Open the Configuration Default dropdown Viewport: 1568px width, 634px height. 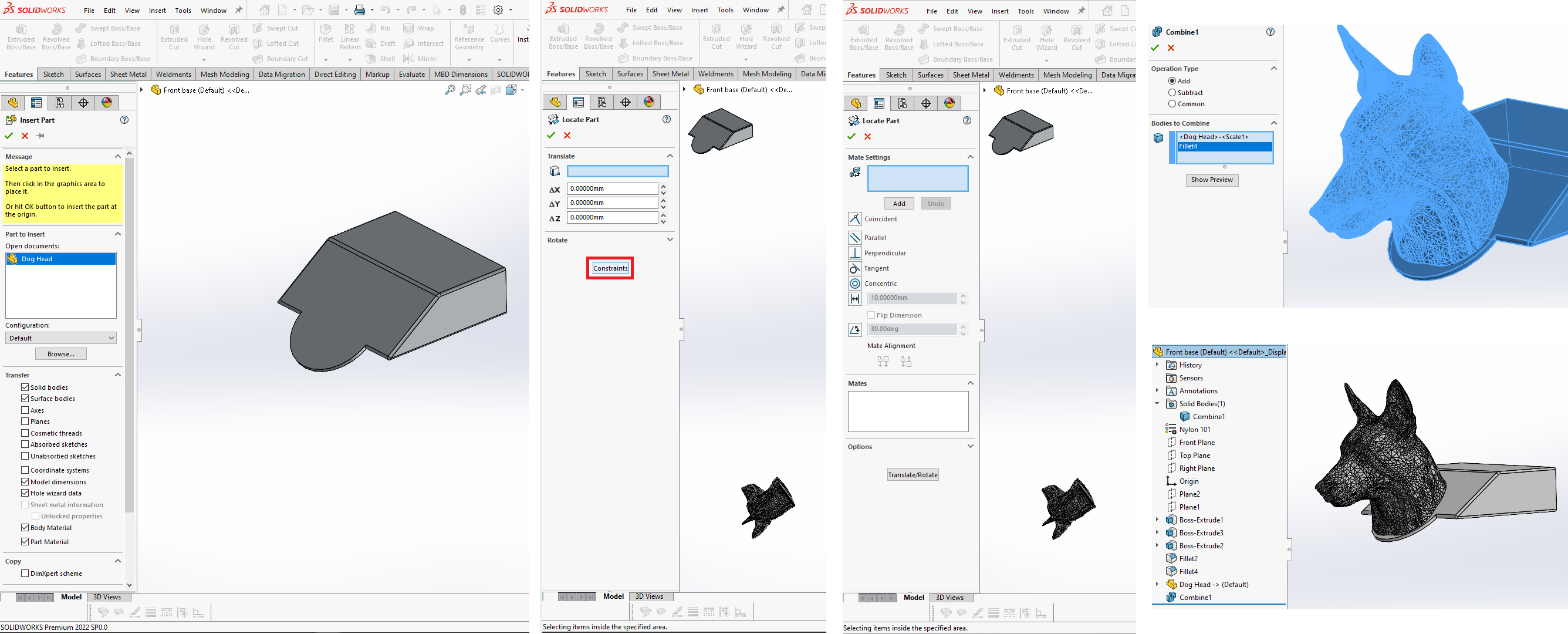(61, 338)
